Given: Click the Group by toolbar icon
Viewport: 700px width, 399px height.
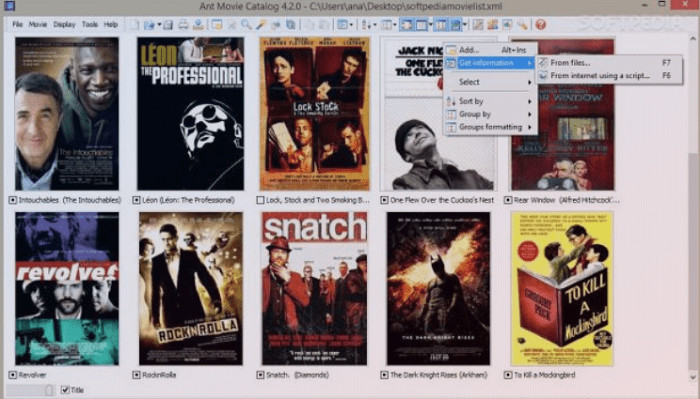Looking at the screenshot, I should click(x=386, y=25).
